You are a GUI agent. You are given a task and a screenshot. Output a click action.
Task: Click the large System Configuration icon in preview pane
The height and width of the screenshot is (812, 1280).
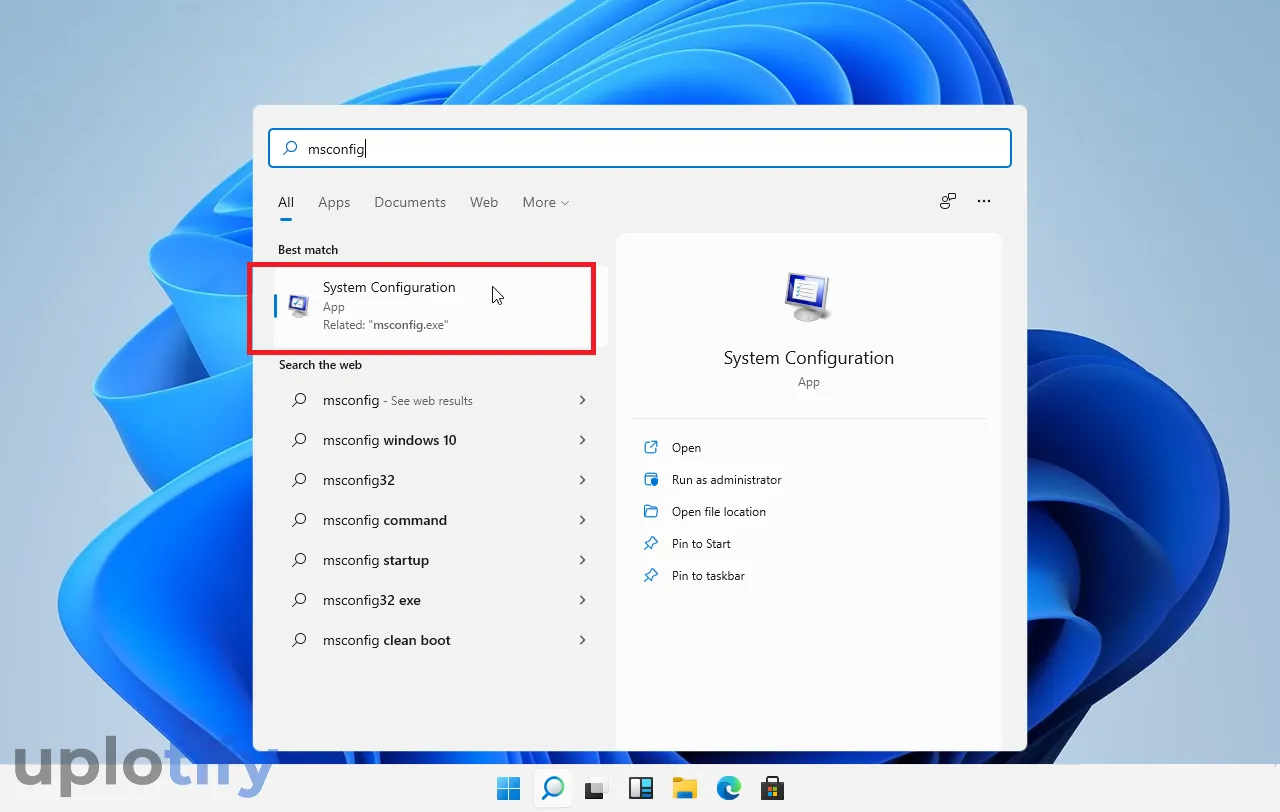click(808, 297)
